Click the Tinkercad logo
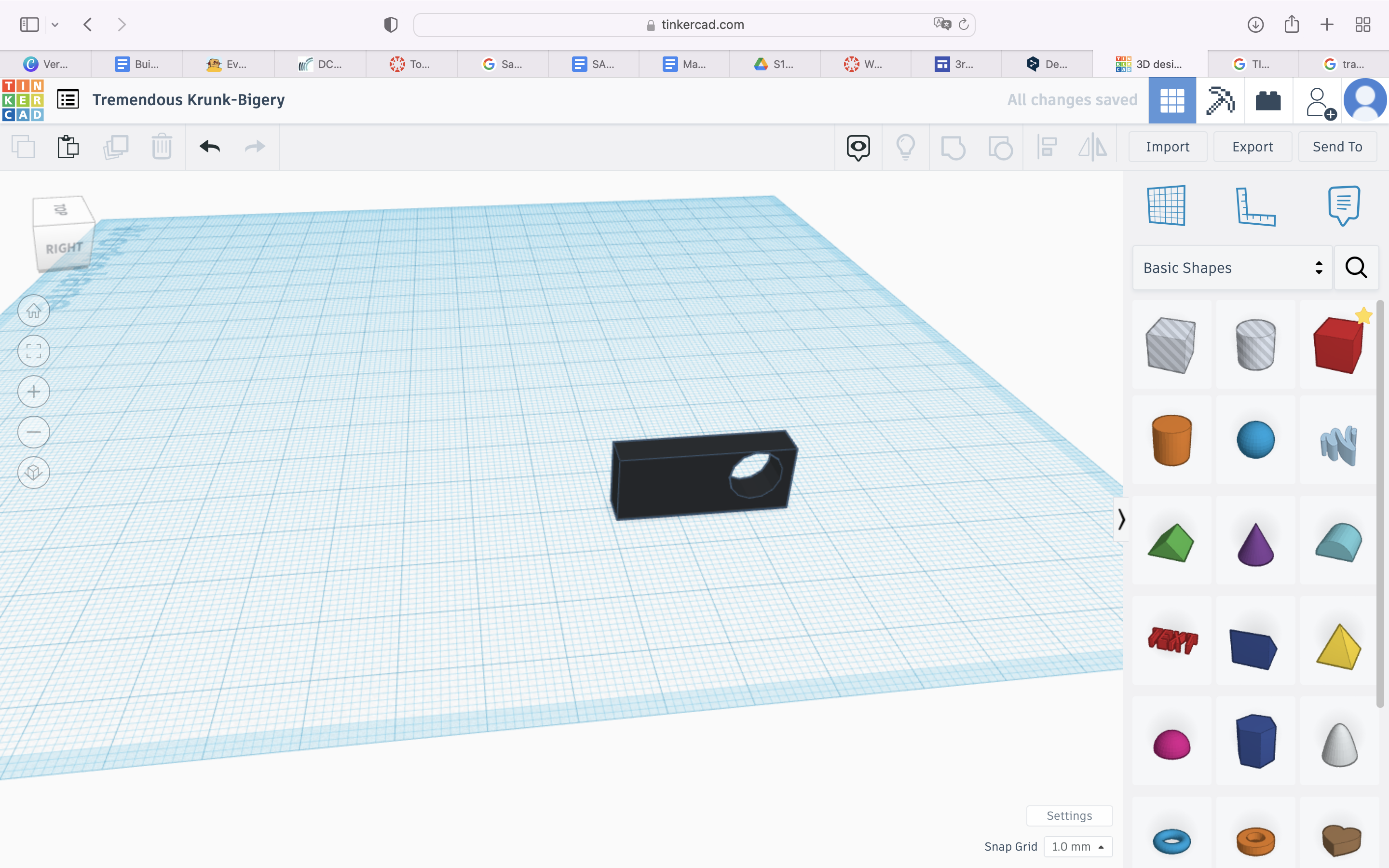Screen dimensions: 1389x868 point(23,100)
